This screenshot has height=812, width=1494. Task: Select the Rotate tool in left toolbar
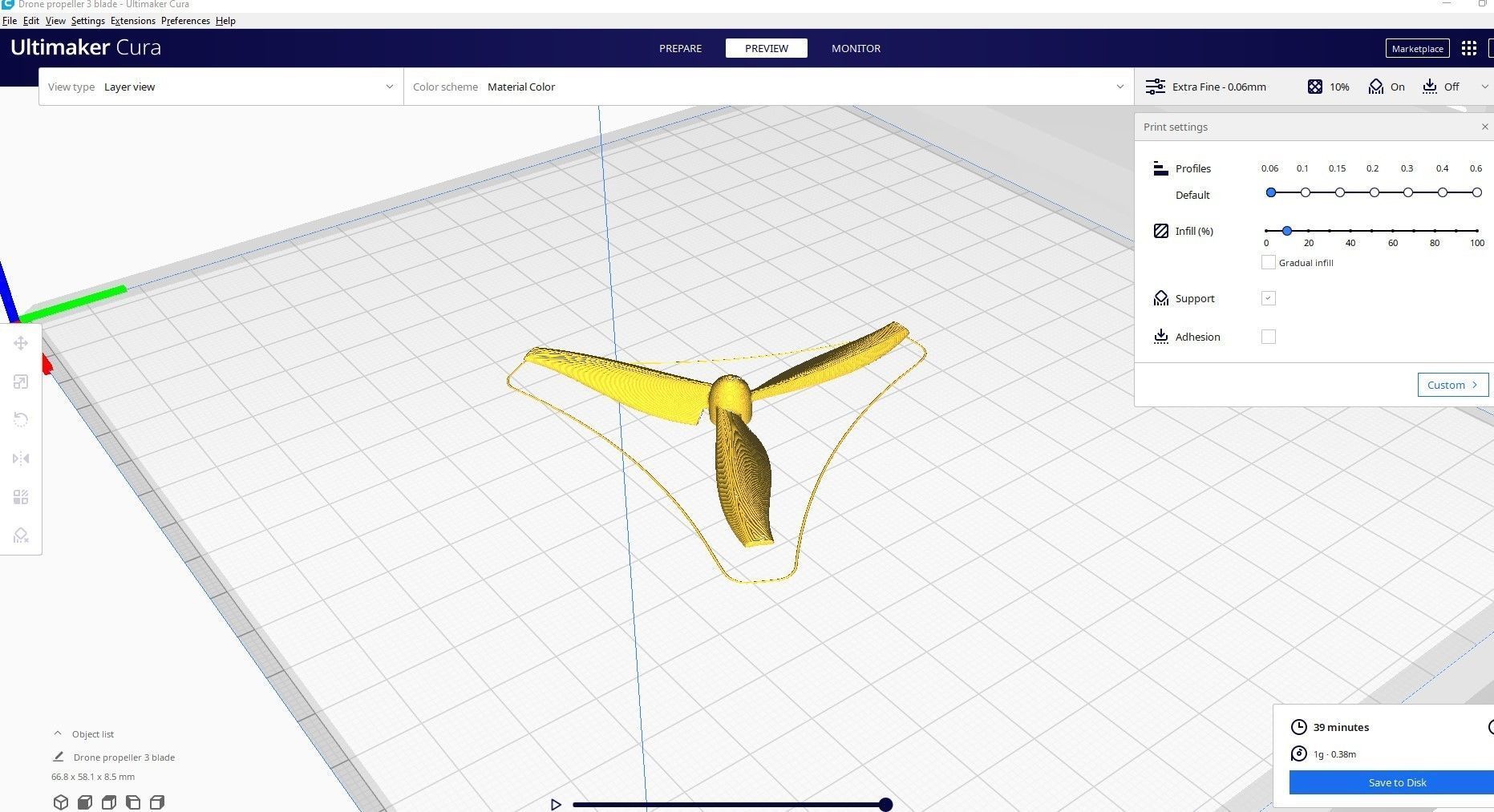tap(21, 420)
